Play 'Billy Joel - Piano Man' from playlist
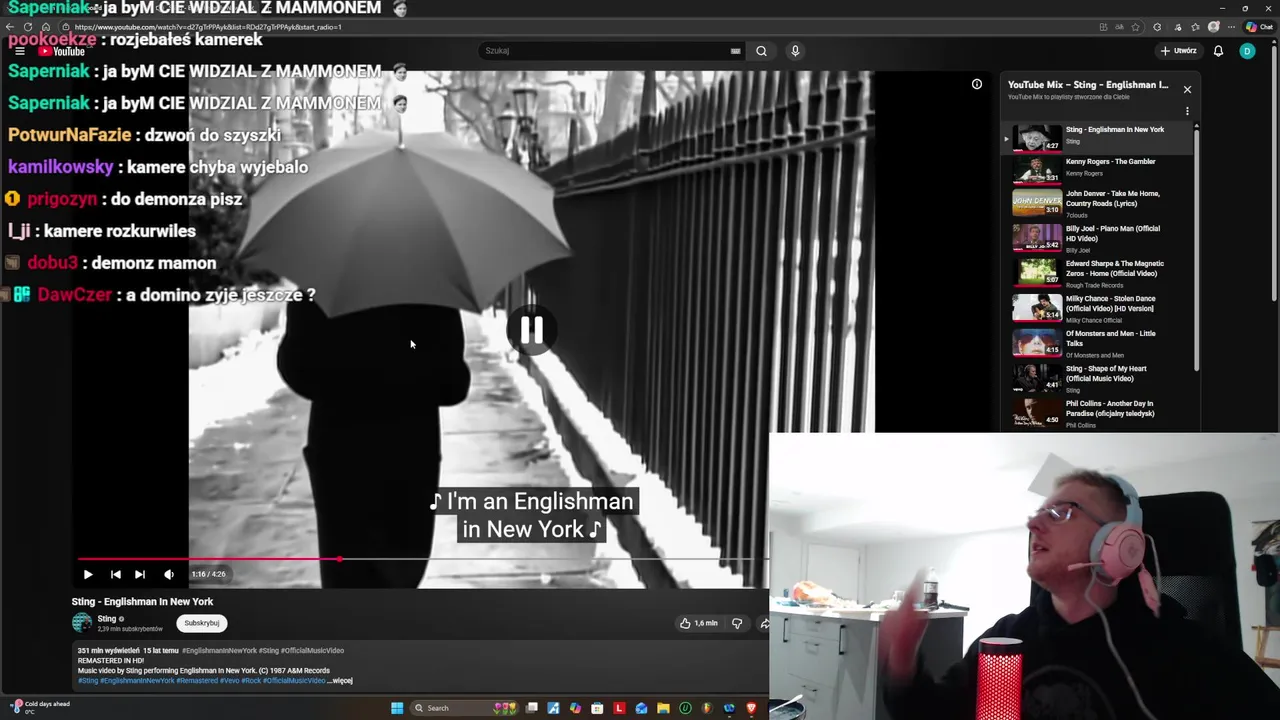The image size is (1280, 720). coord(1098,238)
